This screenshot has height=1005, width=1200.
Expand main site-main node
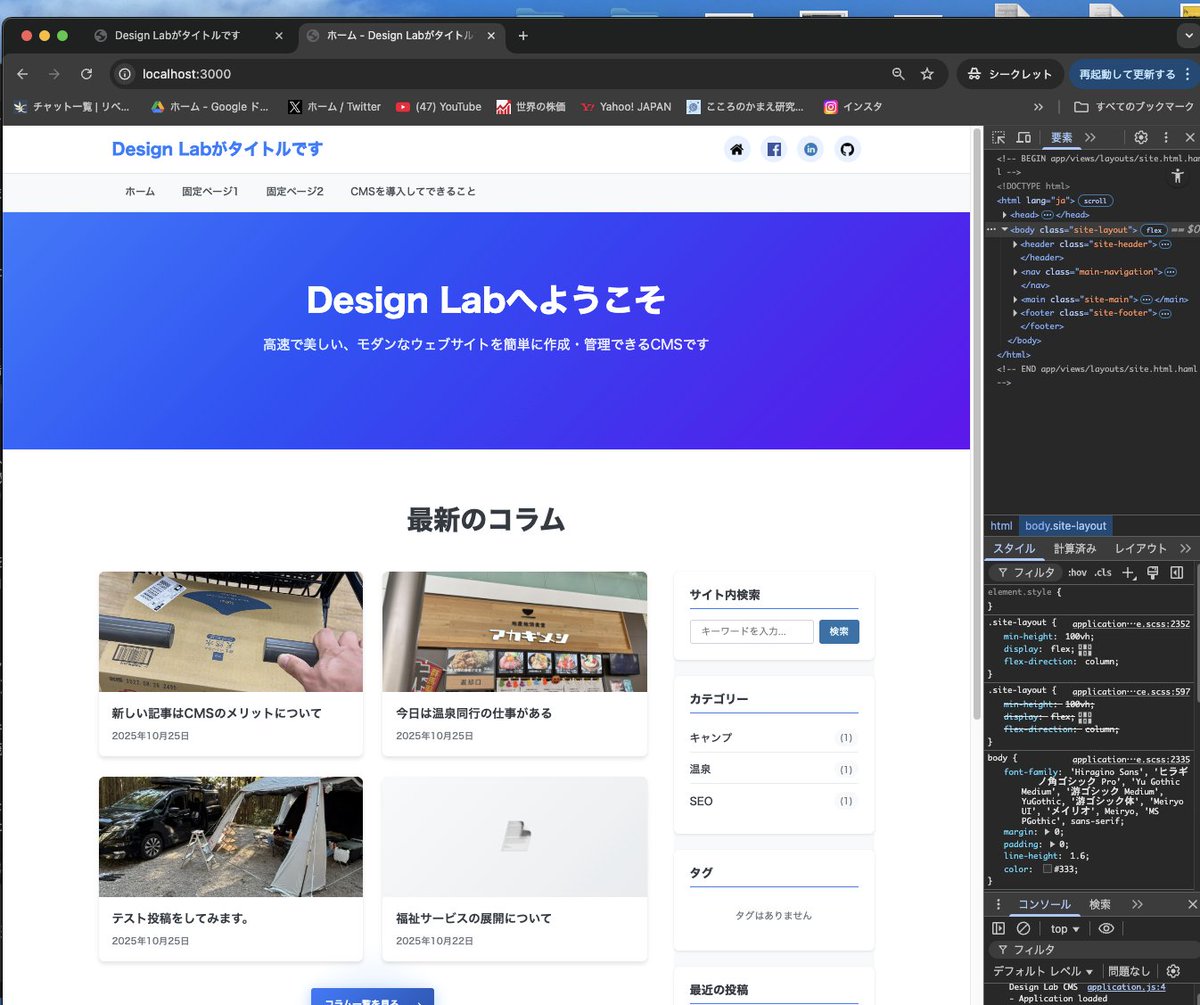[x=1016, y=299]
